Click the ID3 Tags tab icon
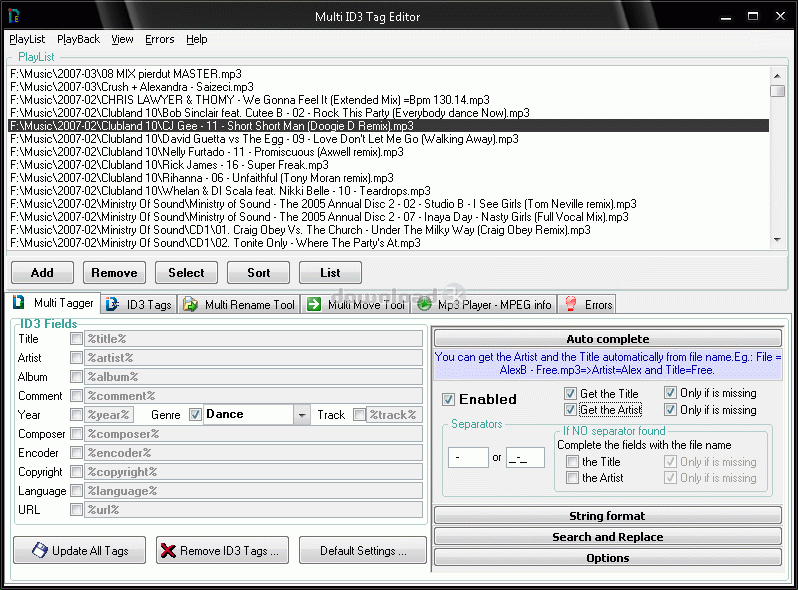 [112, 304]
